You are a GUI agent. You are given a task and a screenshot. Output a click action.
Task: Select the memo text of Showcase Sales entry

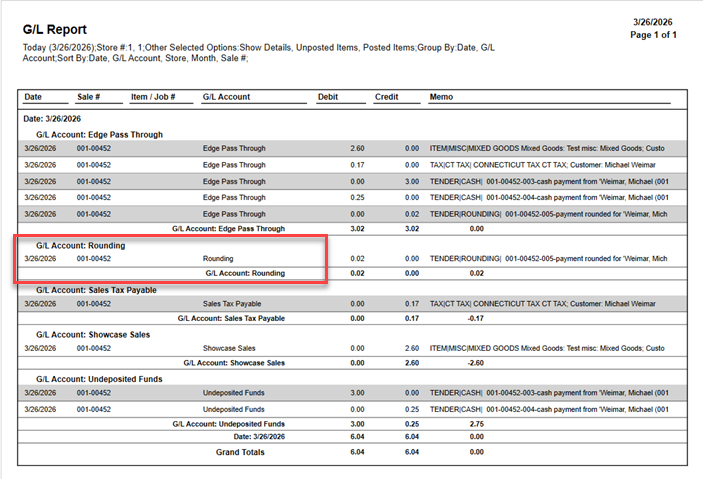(545, 348)
